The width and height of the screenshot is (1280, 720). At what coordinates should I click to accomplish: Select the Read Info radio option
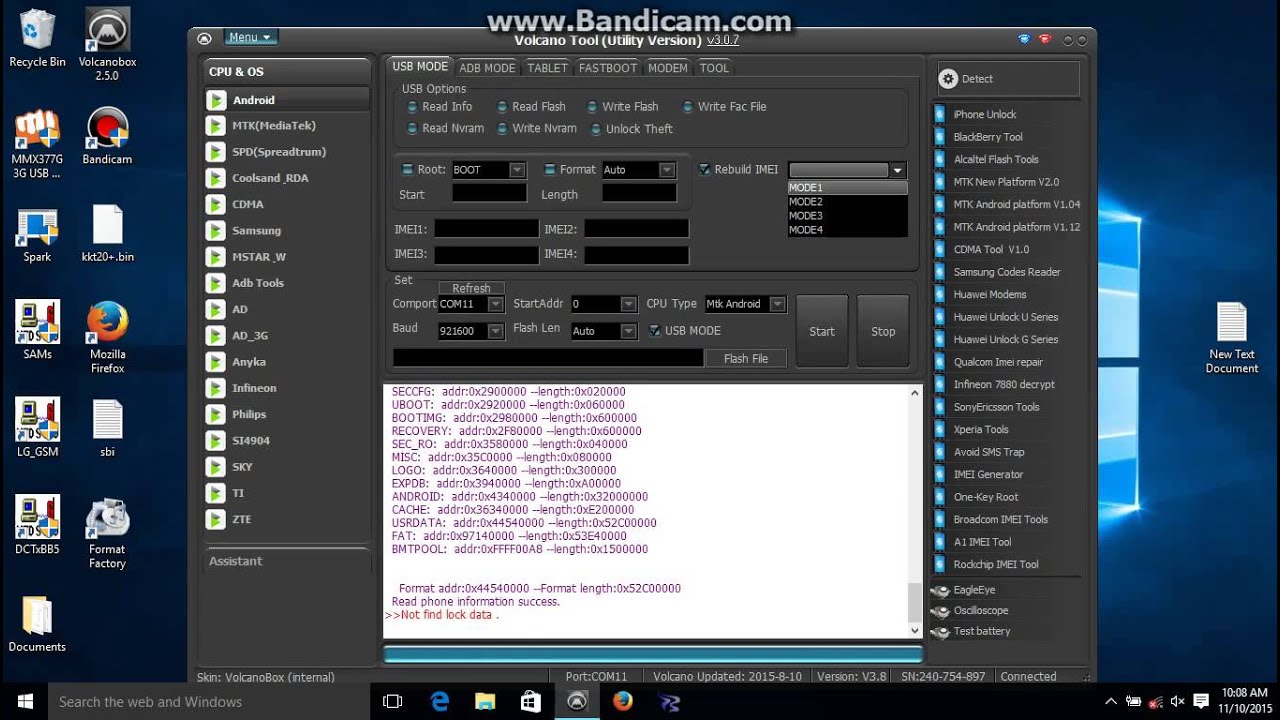[x=412, y=107]
